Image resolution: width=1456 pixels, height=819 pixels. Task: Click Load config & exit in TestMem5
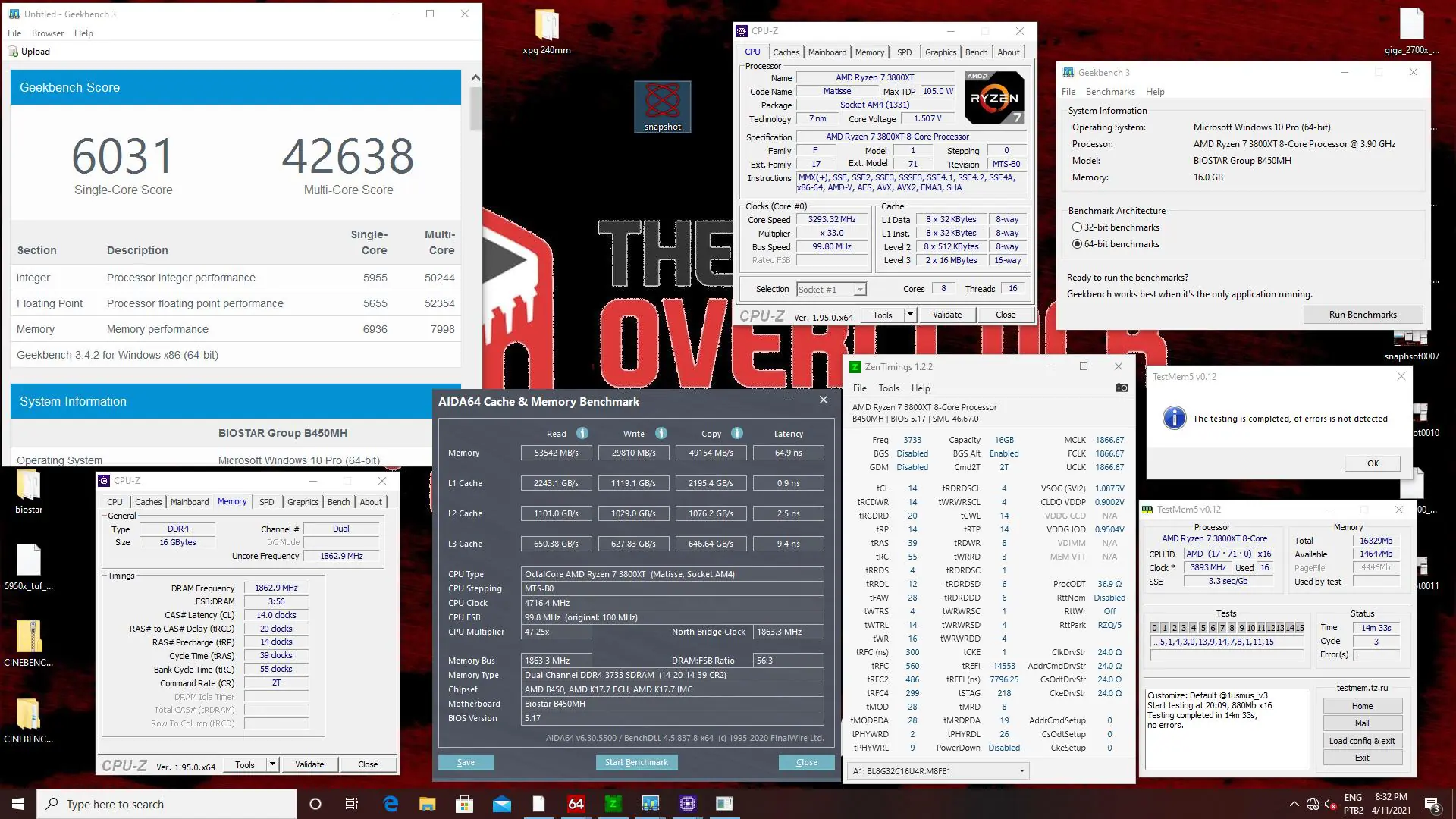click(x=1362, y=741)
